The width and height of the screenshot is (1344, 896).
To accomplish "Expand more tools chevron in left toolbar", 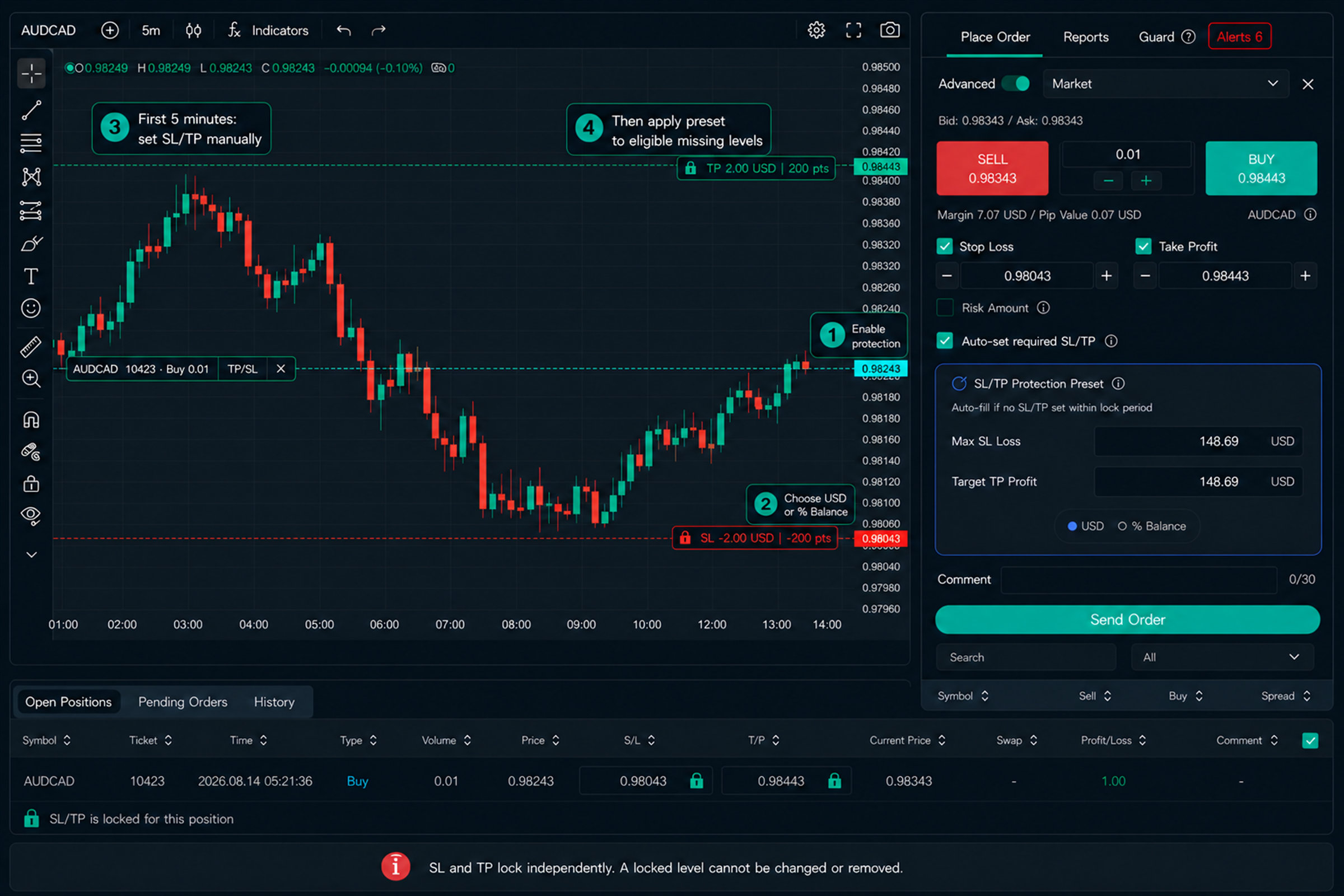I will pyautogui.click(x=31, y=554).
